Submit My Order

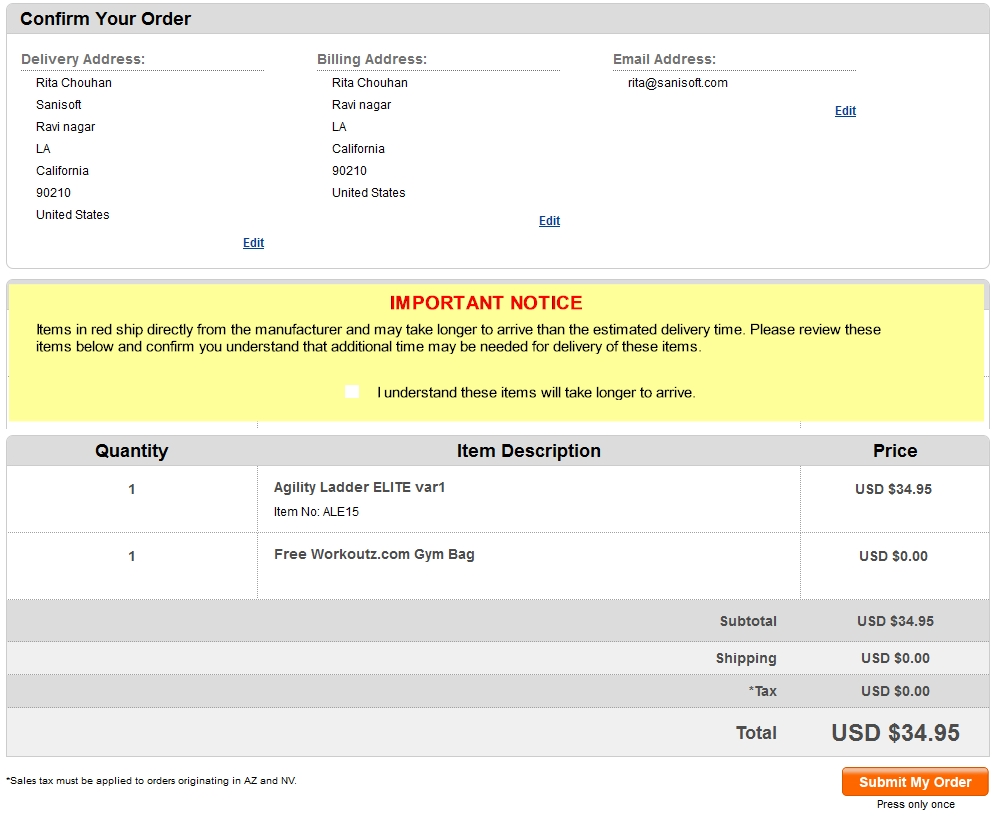[x=915, y=782]
